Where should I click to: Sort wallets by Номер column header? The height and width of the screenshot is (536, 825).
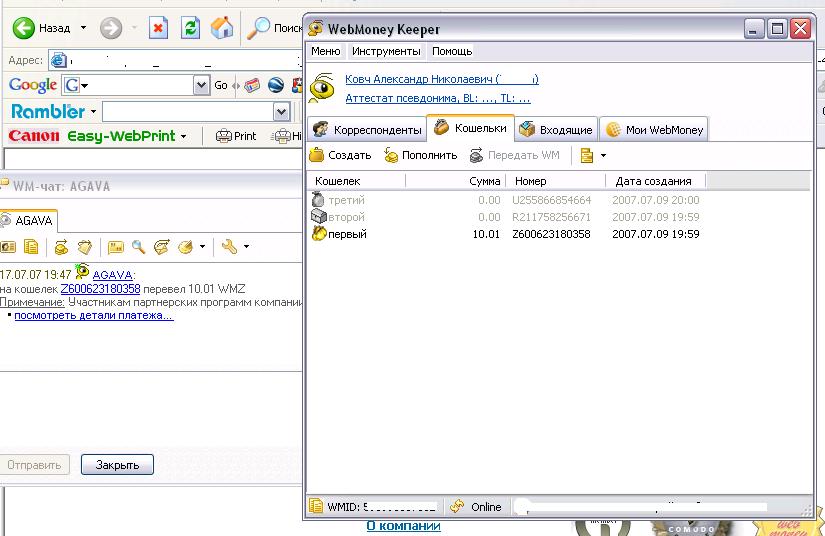click(x=556, y=181)
